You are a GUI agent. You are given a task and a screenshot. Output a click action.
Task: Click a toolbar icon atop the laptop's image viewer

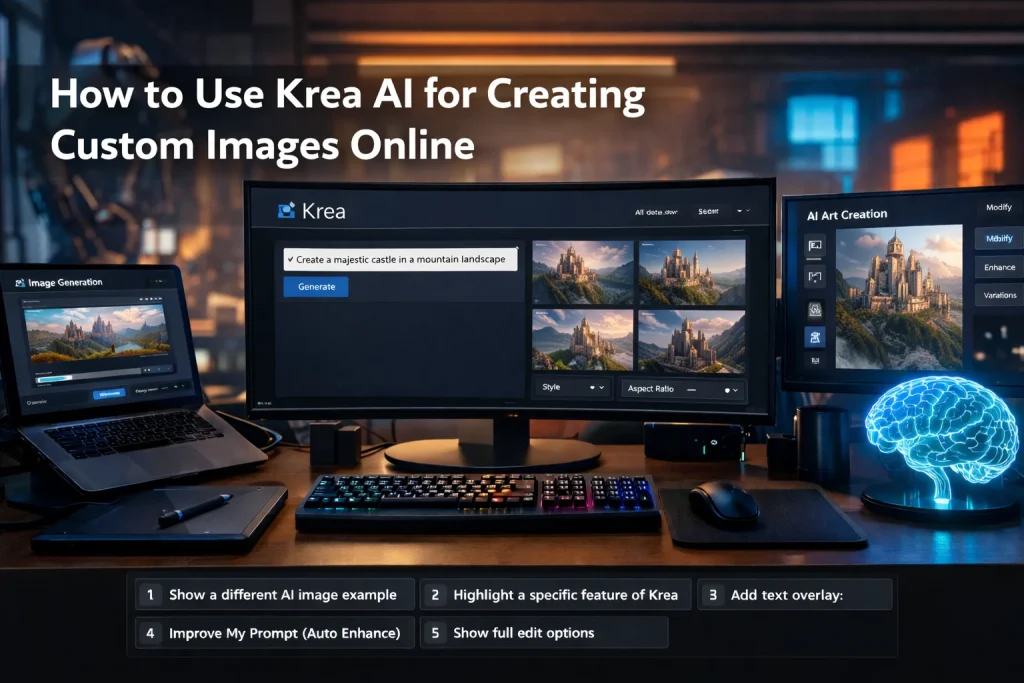pyautogui.click(x=150, y=297)
